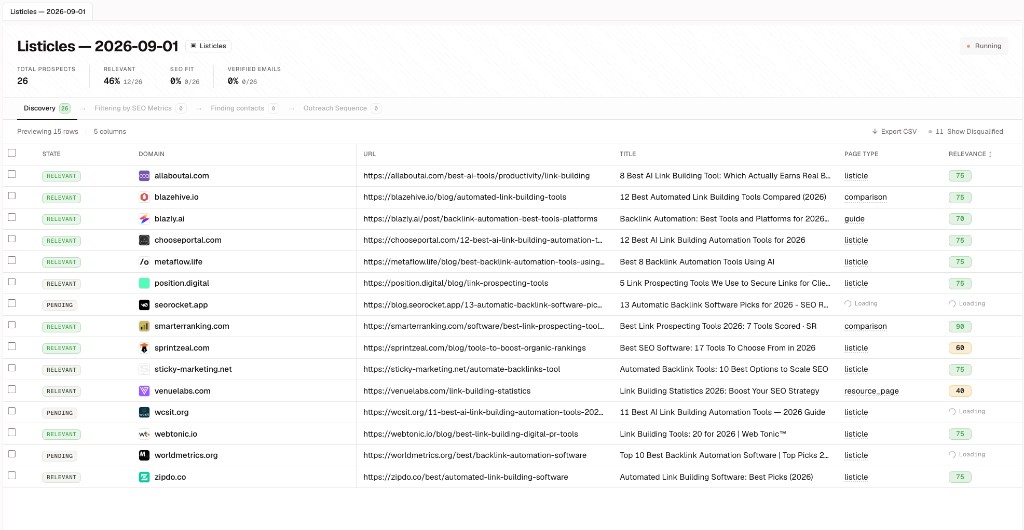Click the Total Prospects value 26
1024x530 pixels.
[23, 81]
